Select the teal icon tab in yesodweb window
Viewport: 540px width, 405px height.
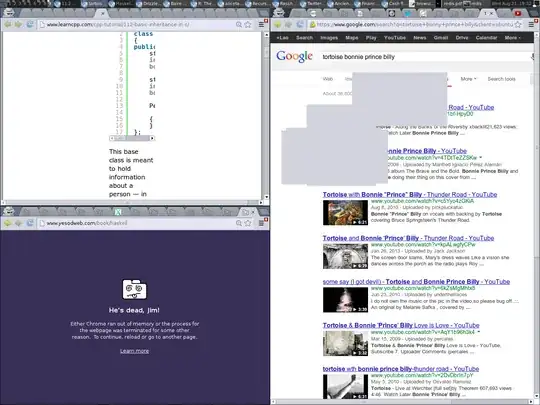(x=118, y=212)
